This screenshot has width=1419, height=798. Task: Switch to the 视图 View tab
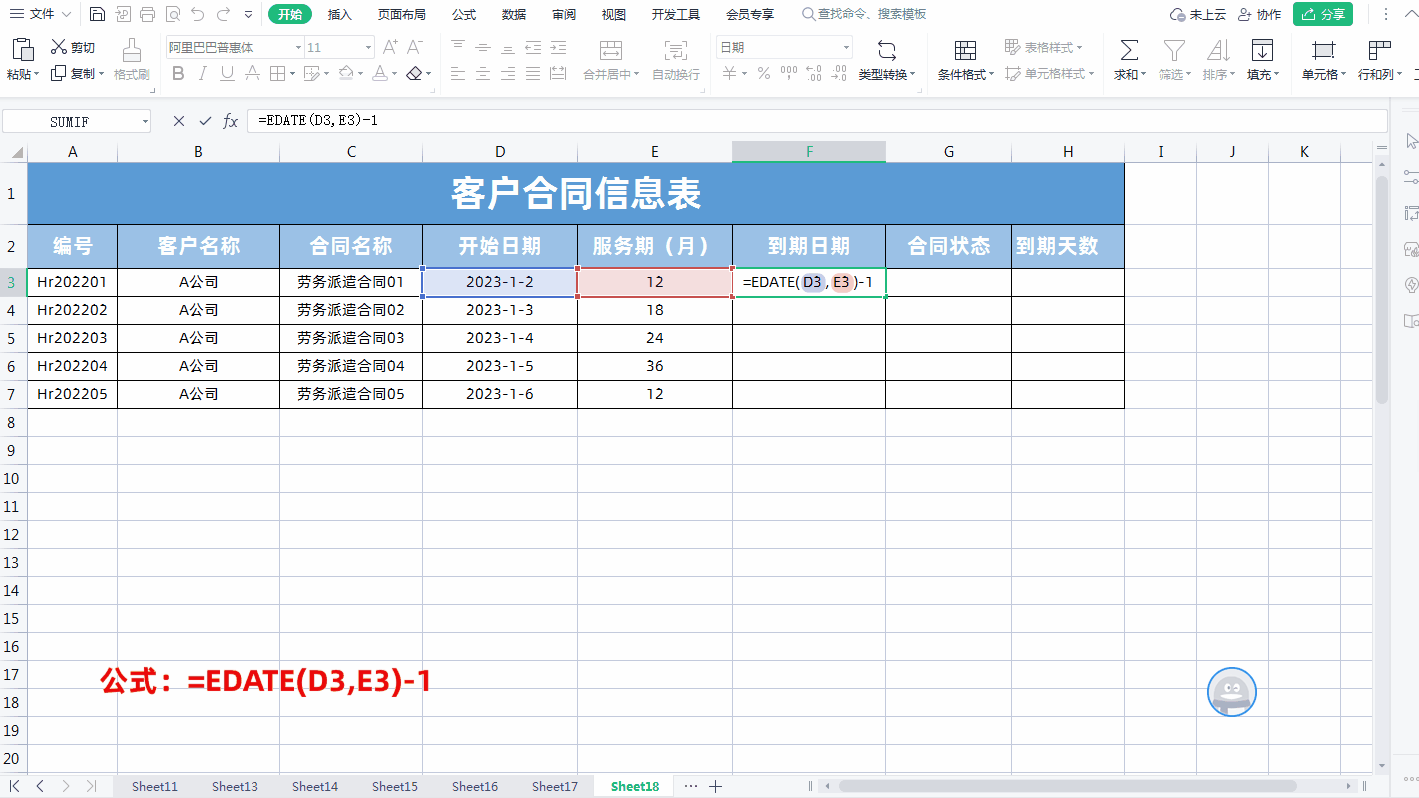(614, 14)
